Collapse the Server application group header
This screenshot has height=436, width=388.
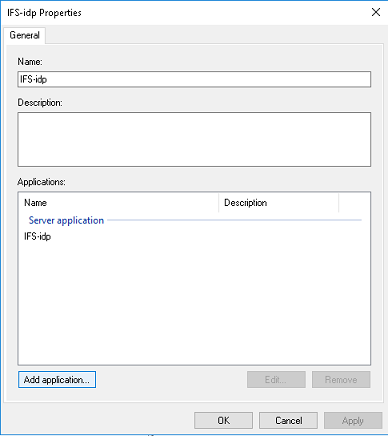66,220
